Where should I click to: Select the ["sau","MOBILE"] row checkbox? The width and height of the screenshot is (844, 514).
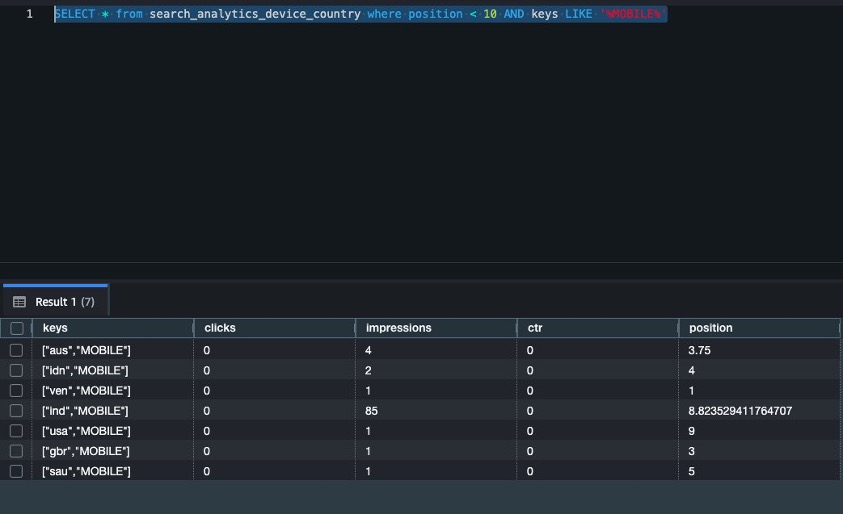16,471
